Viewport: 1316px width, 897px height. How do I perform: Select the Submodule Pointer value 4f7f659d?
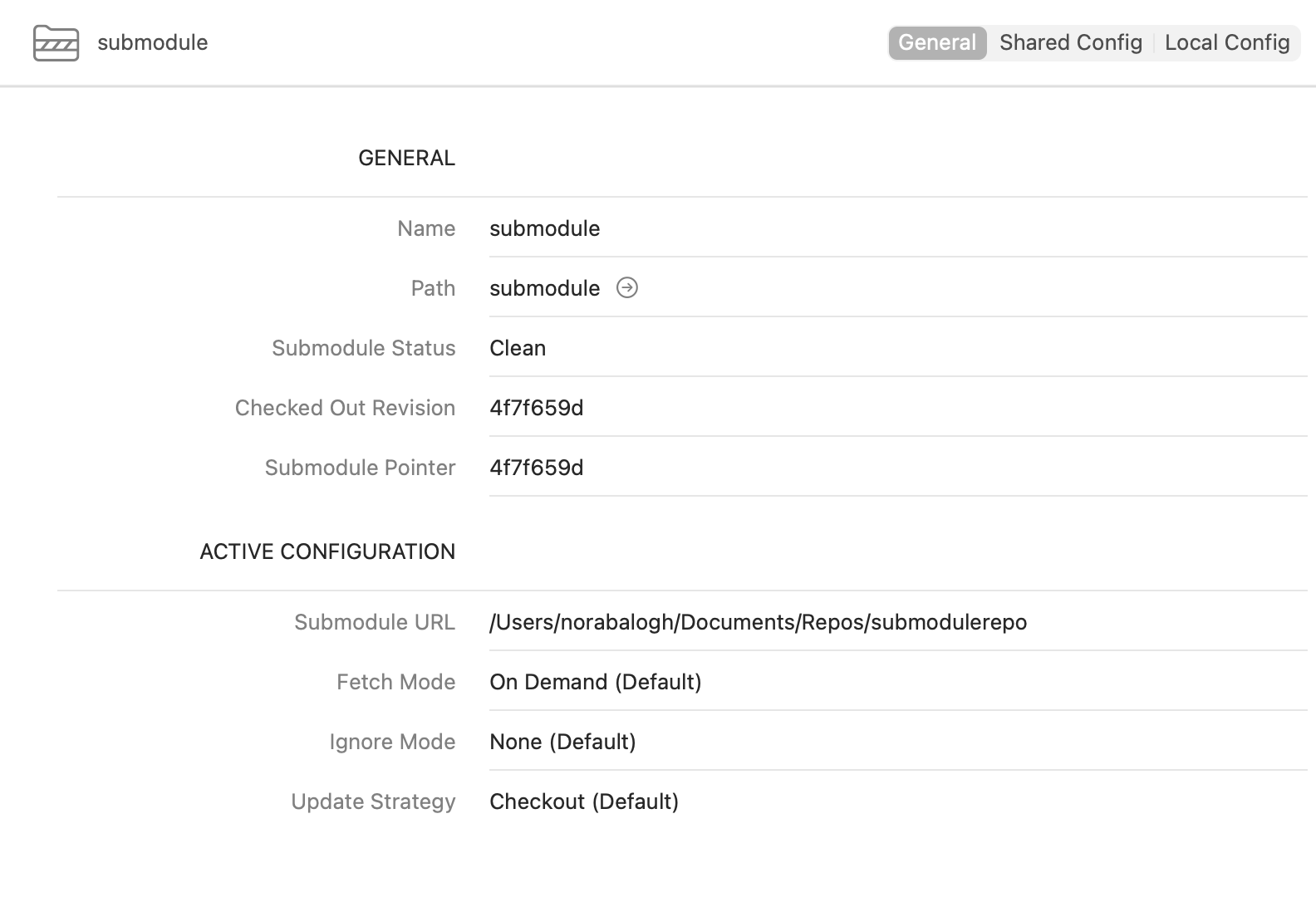537,468
